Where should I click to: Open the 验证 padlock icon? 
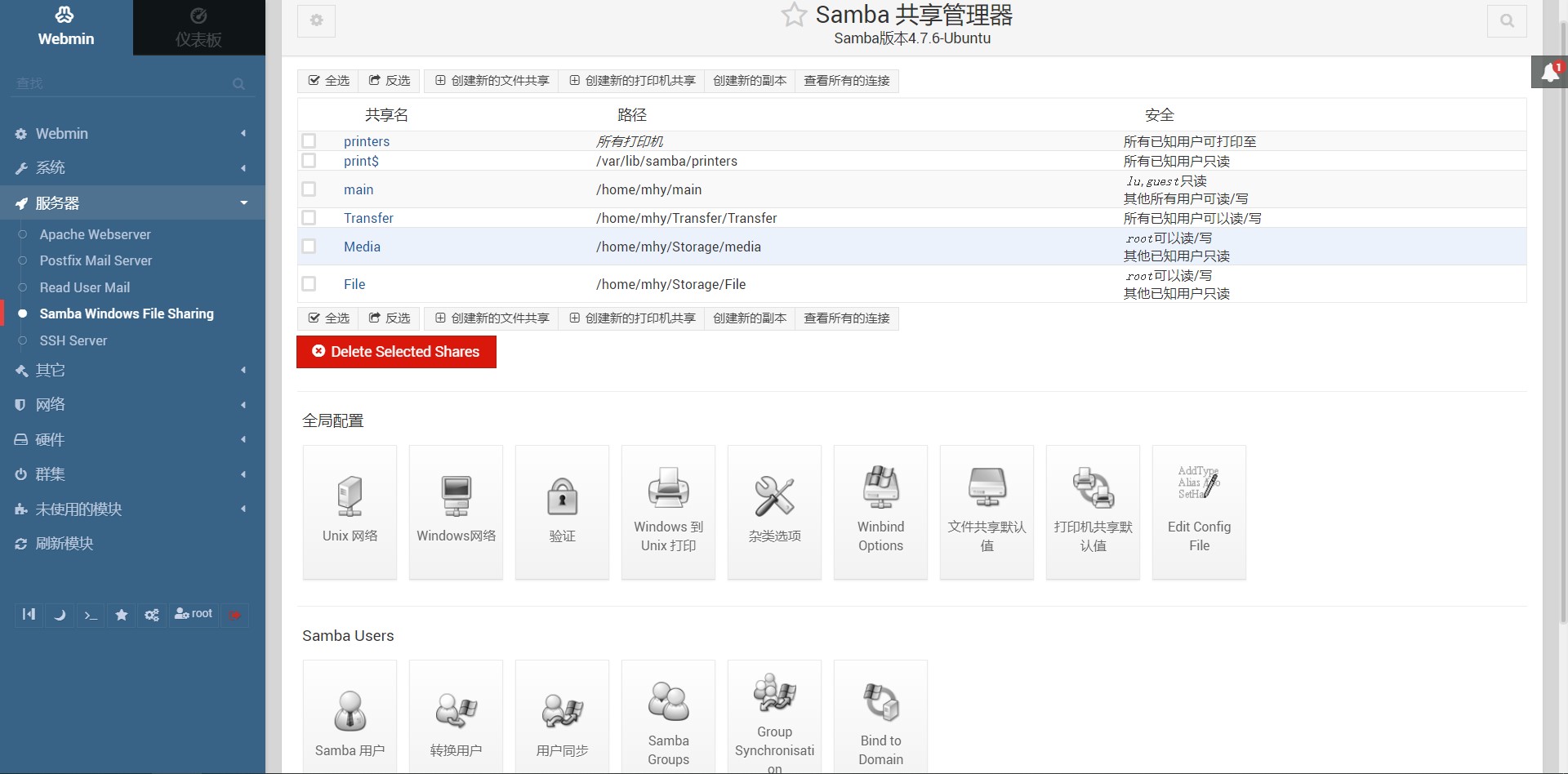coord(562,512)
